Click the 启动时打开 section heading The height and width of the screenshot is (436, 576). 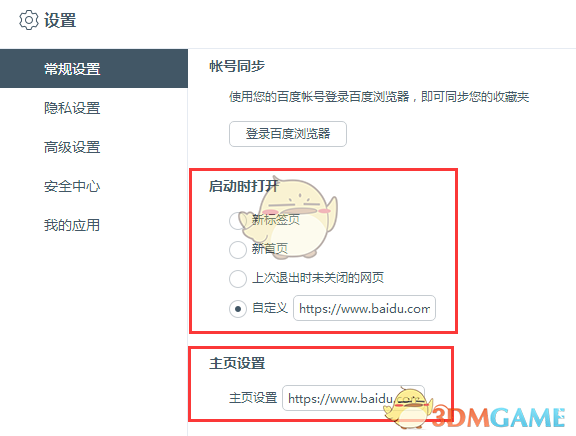tap(244, 186)
